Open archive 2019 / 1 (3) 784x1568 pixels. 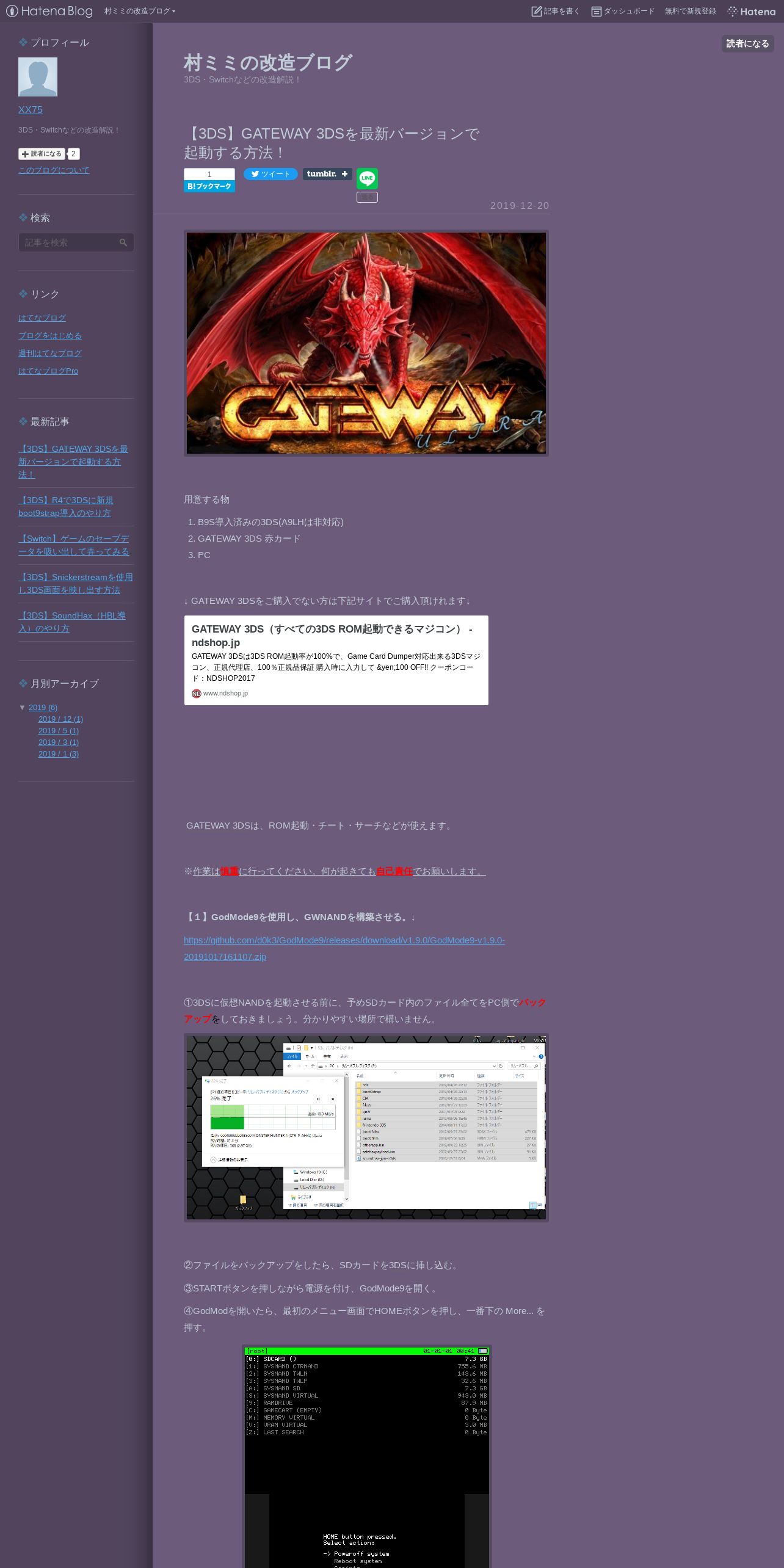[x=59, y=754]
